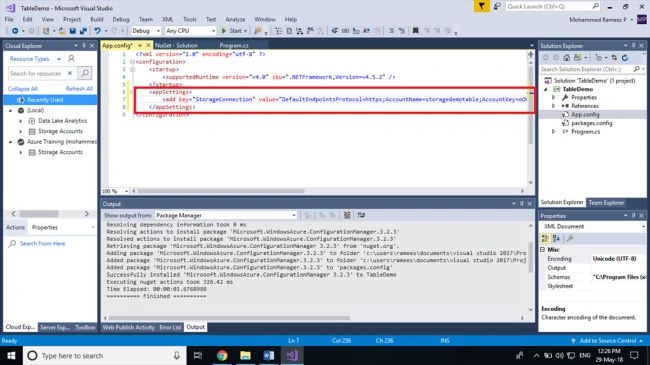Clear the Cloud Explorer search box

pos(70,73)
